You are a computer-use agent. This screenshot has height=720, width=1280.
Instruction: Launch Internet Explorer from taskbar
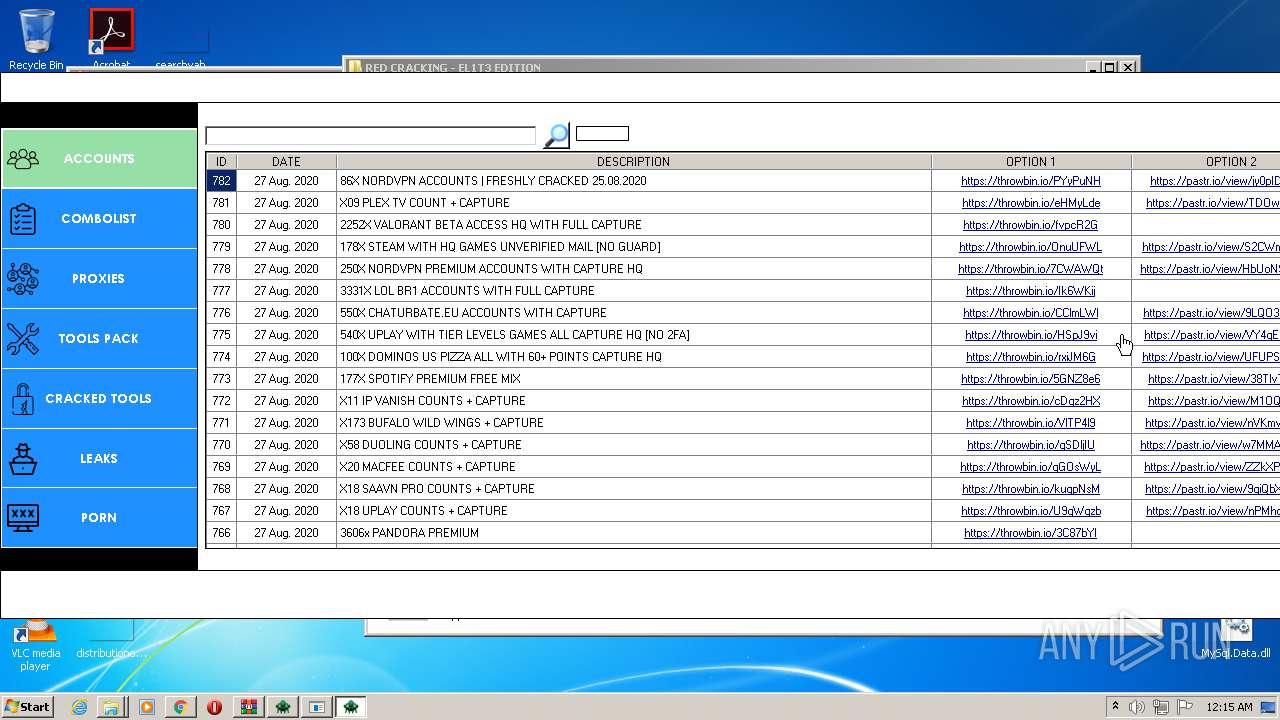[x=79, y=707]
